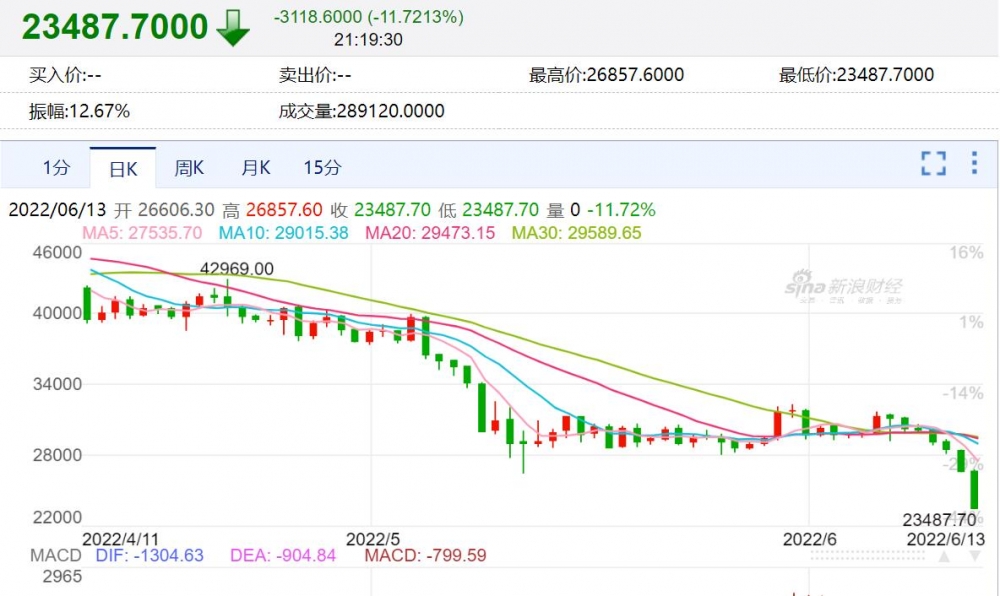Screen dimensions: 1000x596
Task: Click the change value -3118.6000 (-11.7213%)
Action: (x=369, y=17)
